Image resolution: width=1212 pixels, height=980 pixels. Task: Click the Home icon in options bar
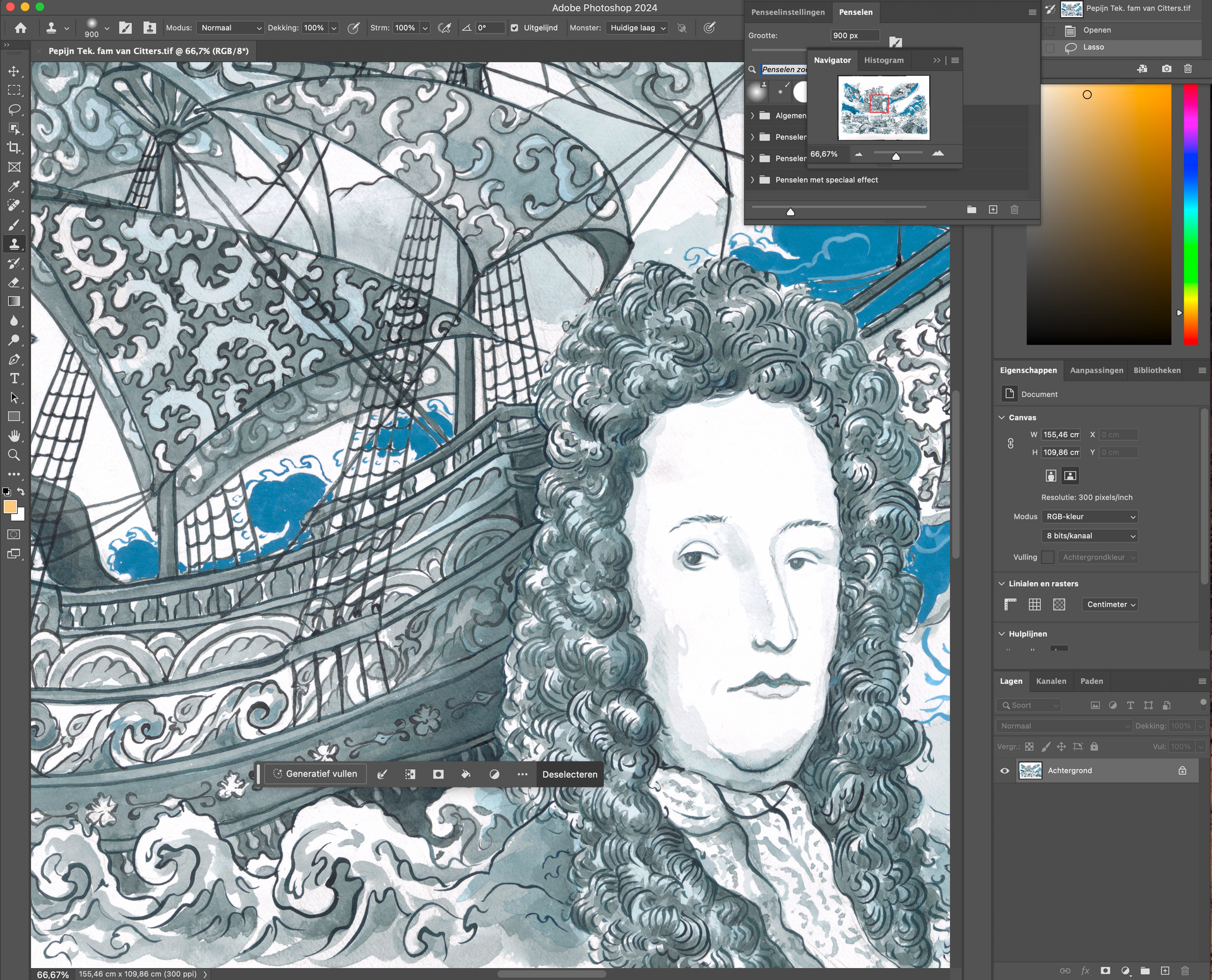click(x=21, y=28)
